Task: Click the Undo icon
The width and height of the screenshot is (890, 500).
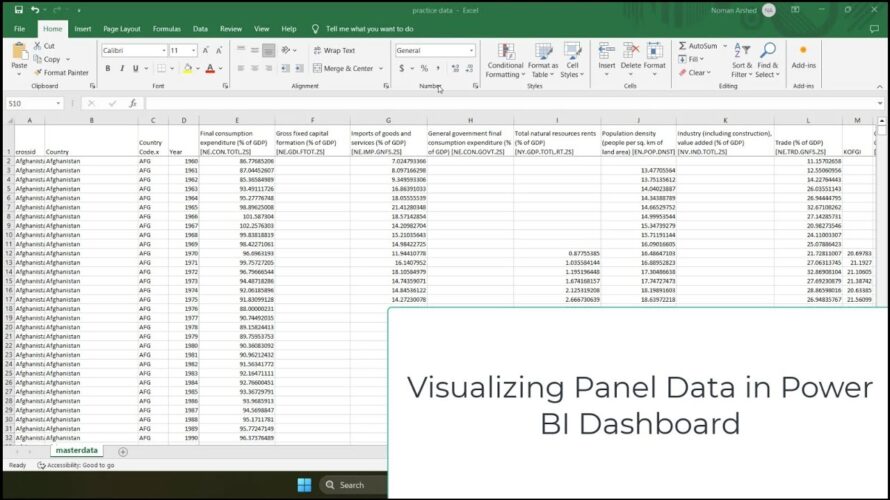Action: tap(35, 10)
